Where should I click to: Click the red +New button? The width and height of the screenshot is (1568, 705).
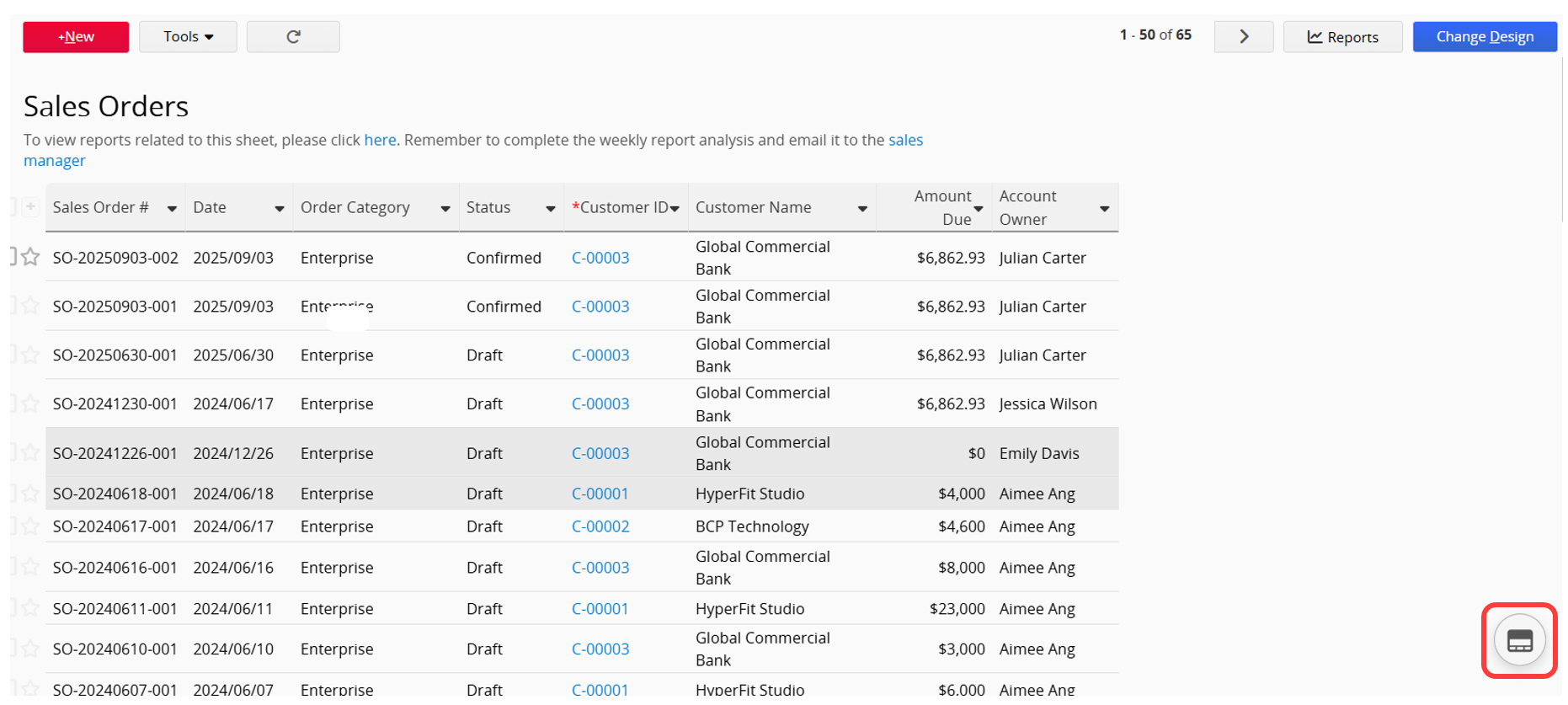76,37
